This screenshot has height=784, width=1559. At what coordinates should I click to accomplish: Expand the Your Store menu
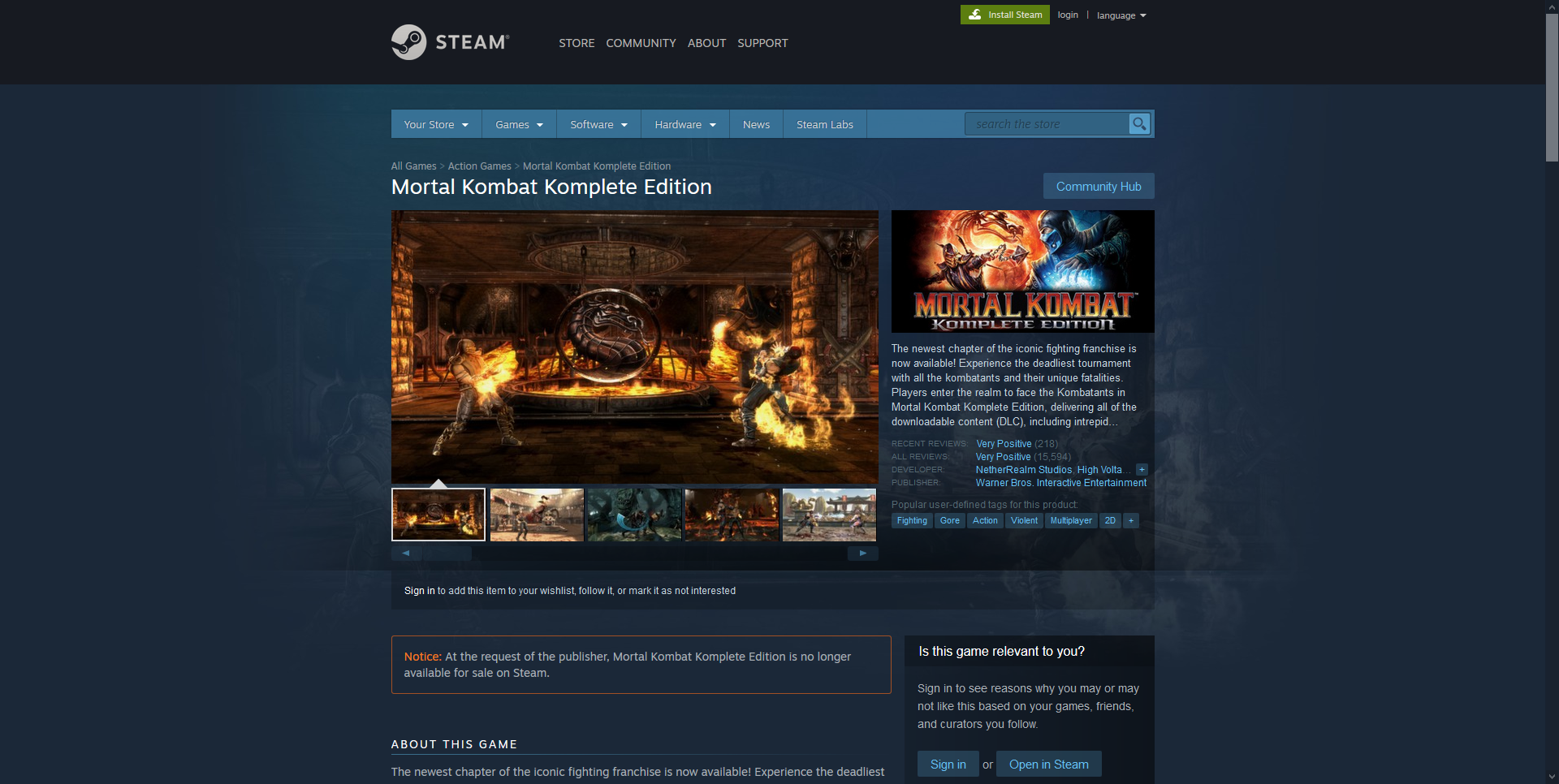tap(436, 124)
